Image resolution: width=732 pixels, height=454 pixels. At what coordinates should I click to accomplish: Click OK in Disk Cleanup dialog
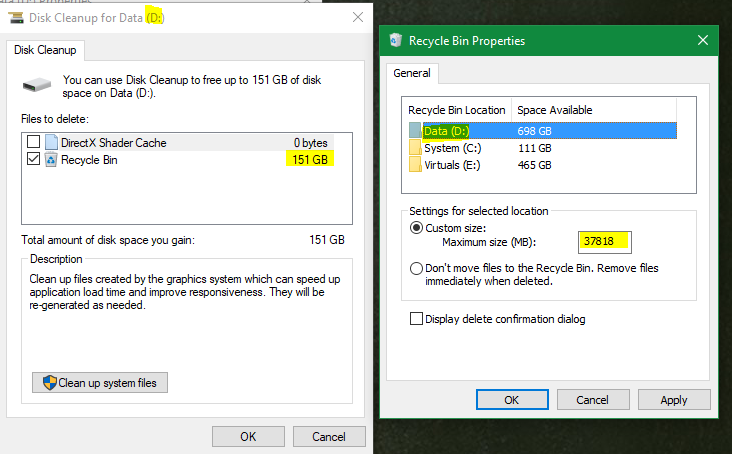click(248, 437)
